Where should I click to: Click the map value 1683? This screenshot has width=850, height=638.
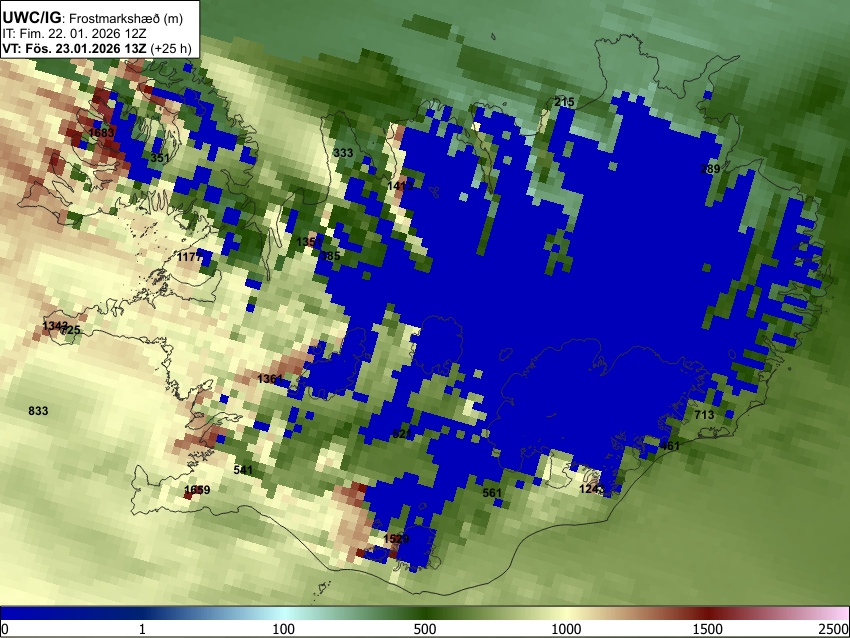click(101, 133)
